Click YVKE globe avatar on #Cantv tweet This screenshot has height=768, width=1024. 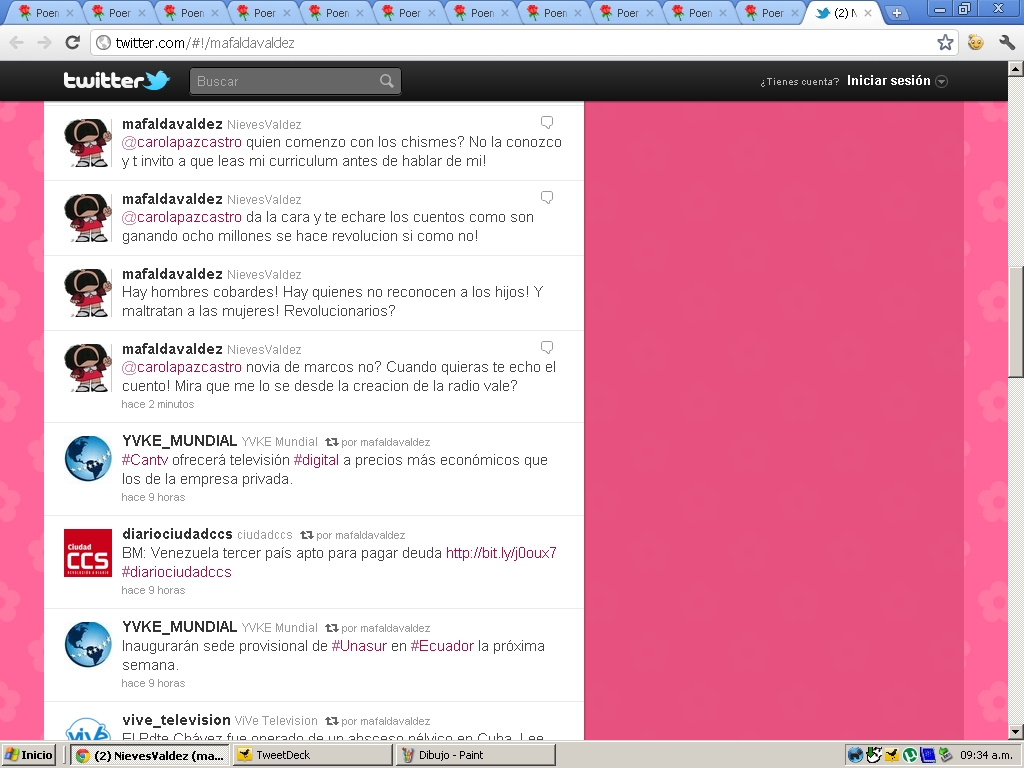coord(88,459)
